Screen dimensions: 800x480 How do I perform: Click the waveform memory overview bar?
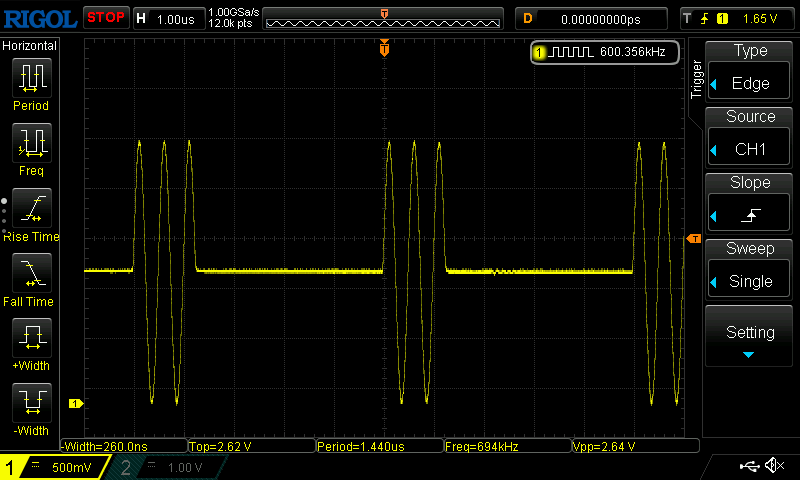click(x=383, y=19)
